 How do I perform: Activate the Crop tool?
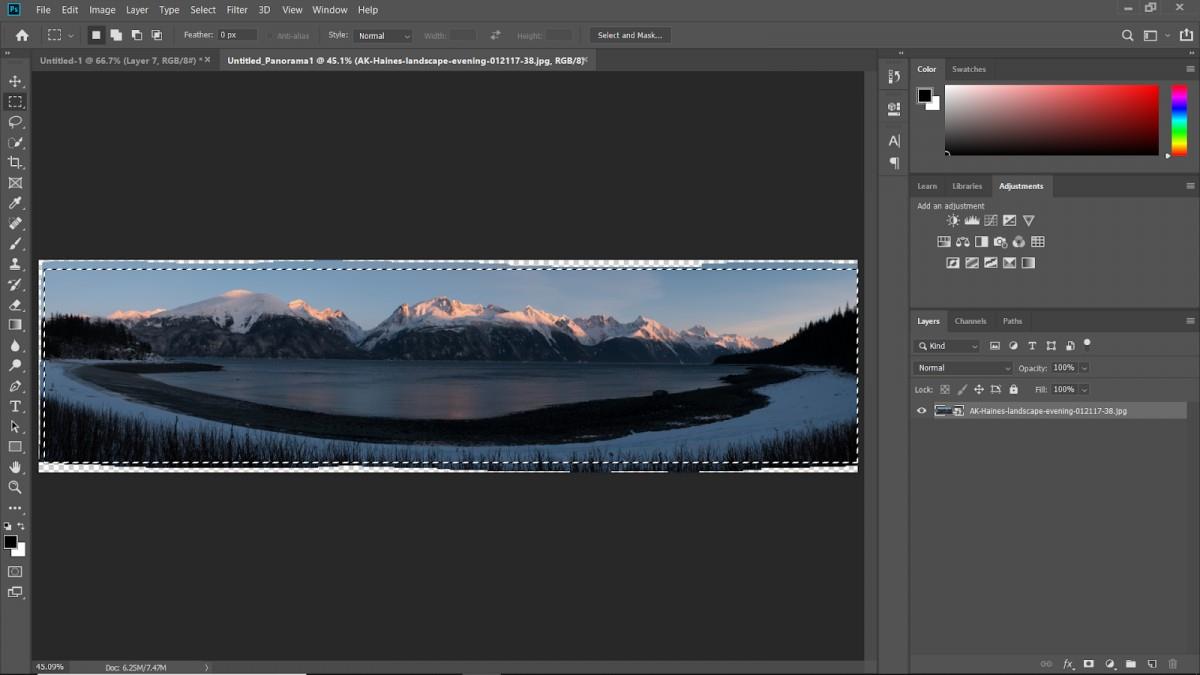(15, 163)
